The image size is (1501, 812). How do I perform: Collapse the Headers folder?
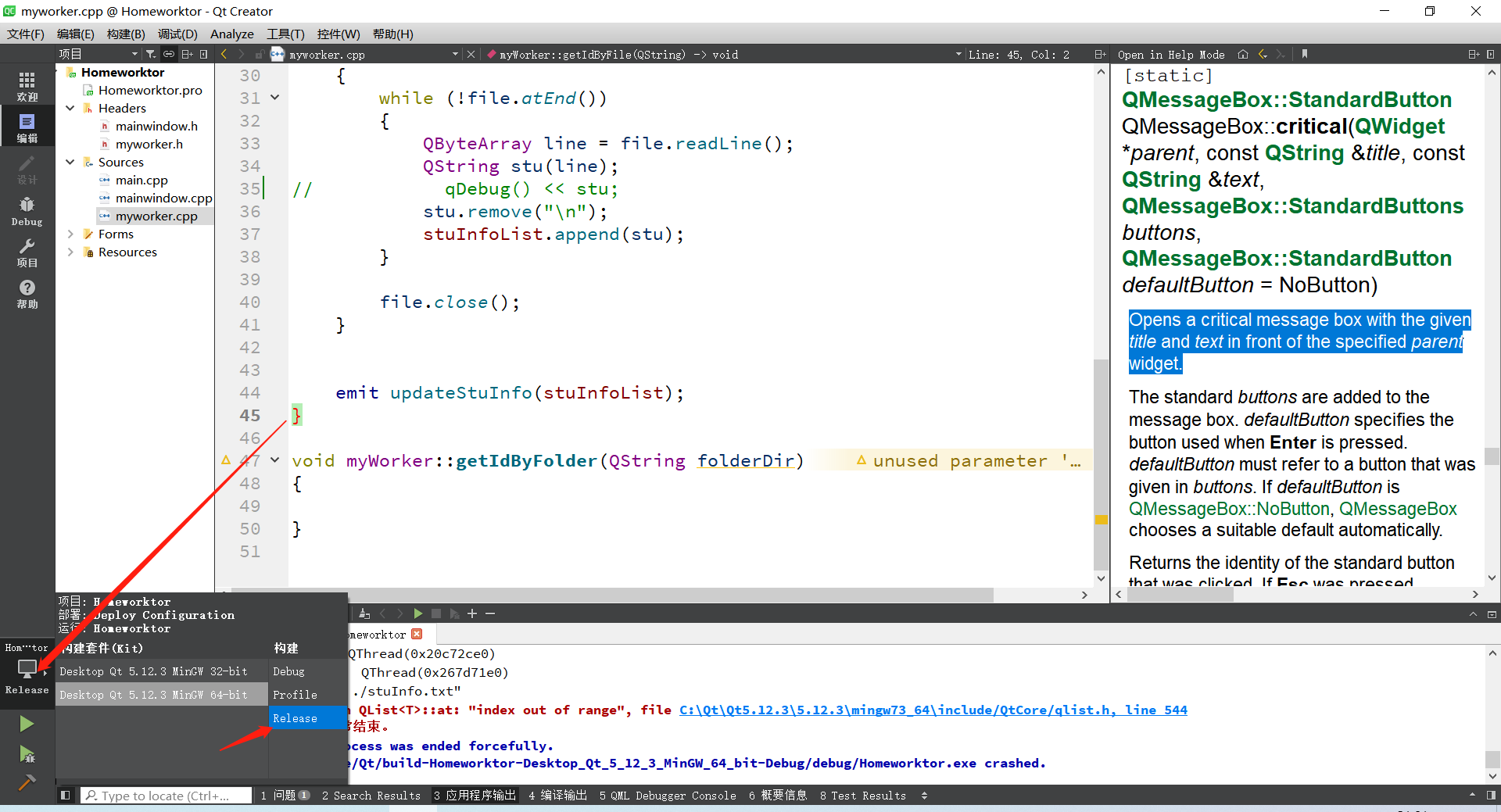tap(70, 108)
